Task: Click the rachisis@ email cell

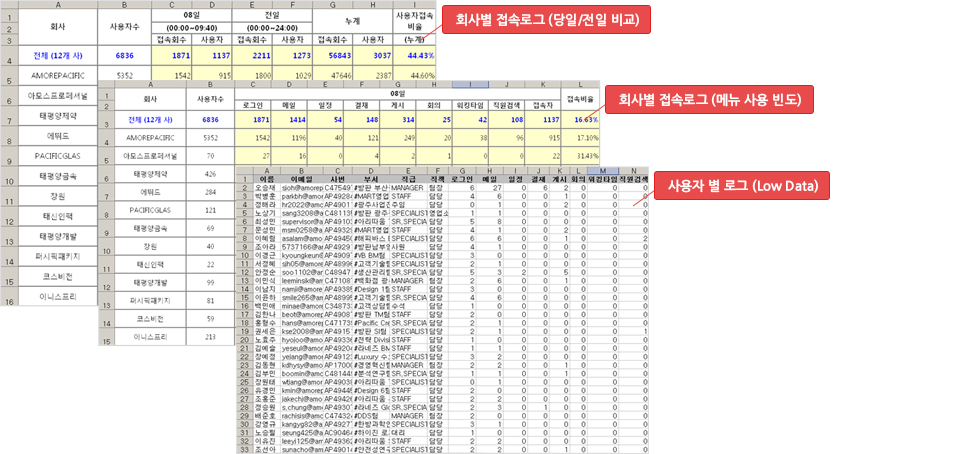Action: (x=302, y=415)
